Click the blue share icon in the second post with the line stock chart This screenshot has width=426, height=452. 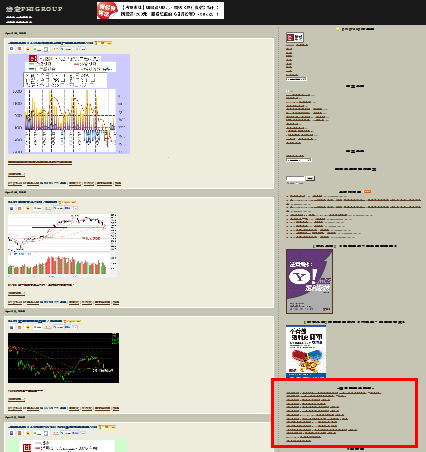click(x=11, y=208)
